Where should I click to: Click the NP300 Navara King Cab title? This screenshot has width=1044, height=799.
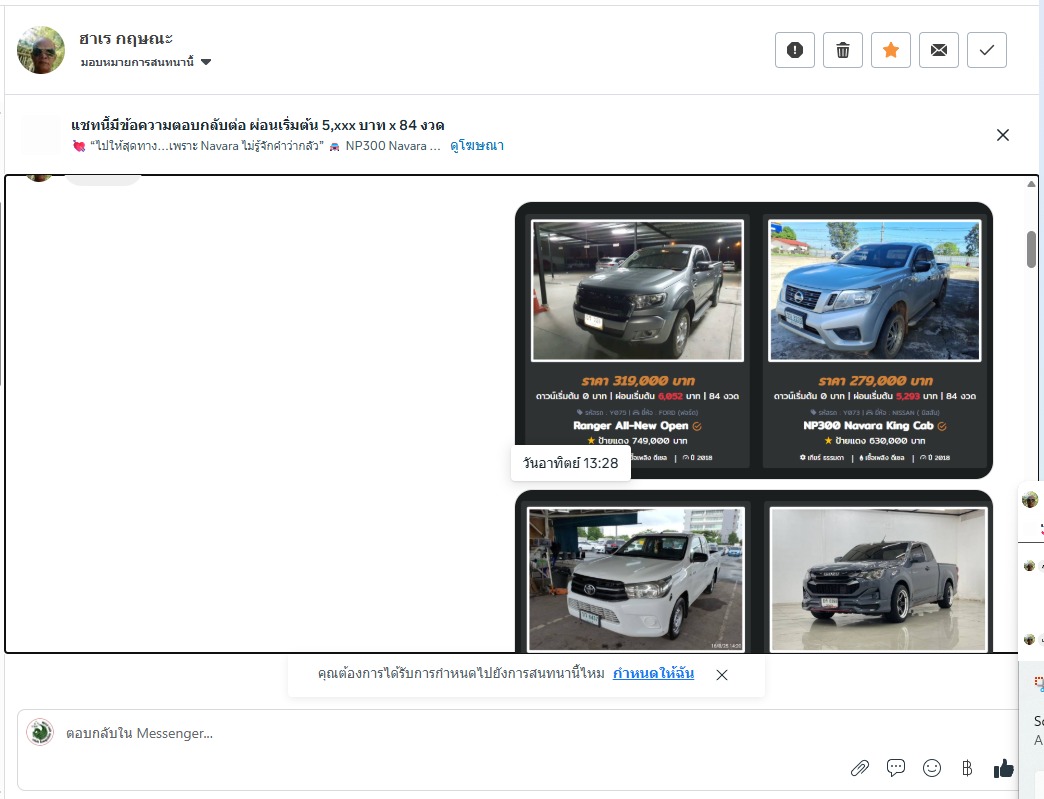(868, 425)
